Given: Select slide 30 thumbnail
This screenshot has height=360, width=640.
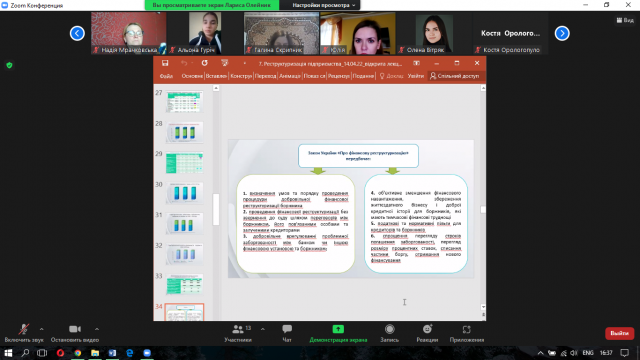Looking at the screenshot, I should coord(184,193).
